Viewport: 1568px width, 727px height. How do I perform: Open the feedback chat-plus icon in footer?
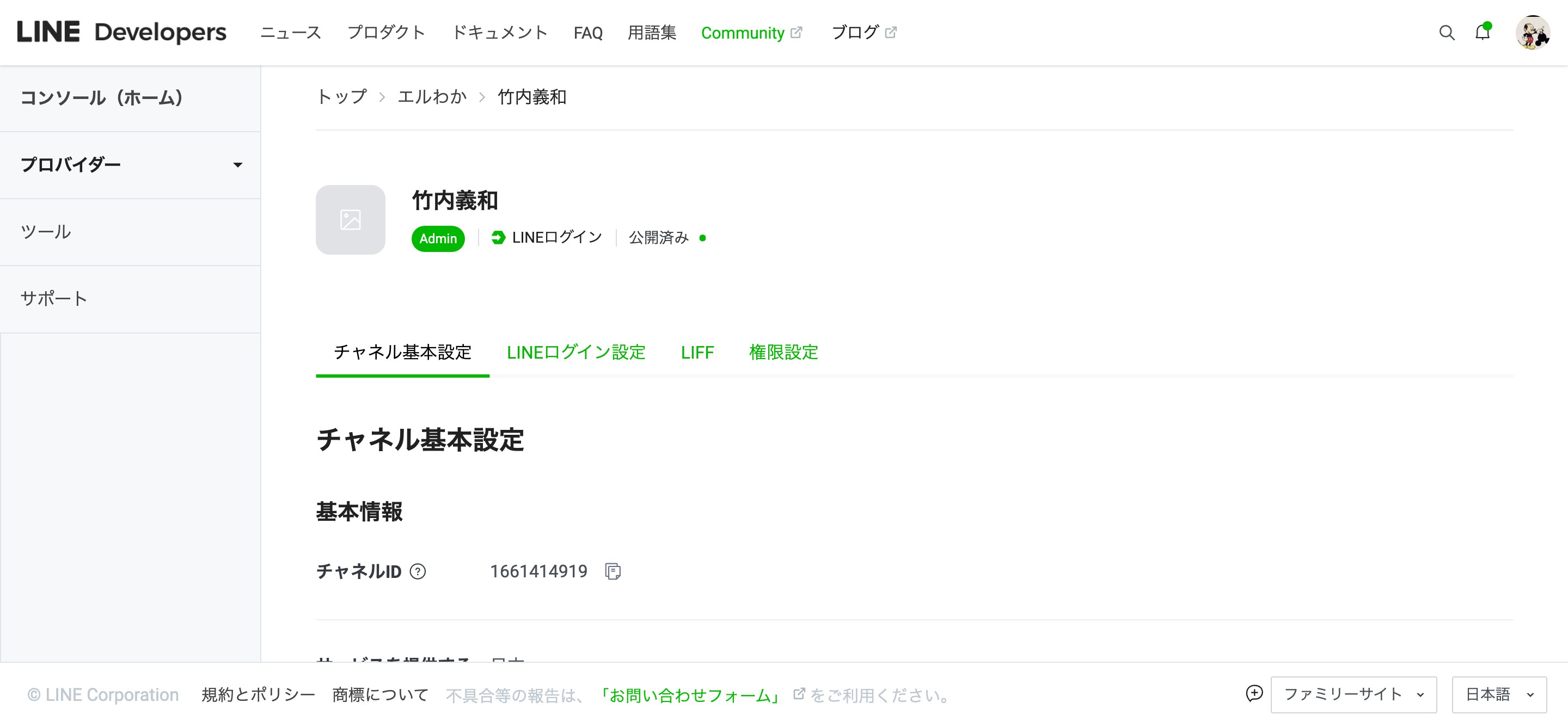(x=1254, y=694)
